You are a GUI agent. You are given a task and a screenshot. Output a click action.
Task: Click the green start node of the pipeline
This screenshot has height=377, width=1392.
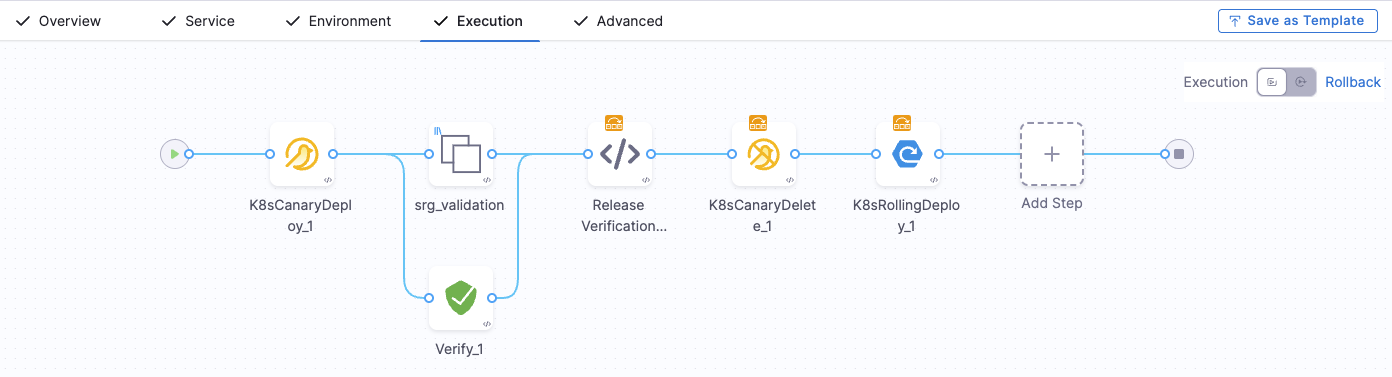point(175,154)
